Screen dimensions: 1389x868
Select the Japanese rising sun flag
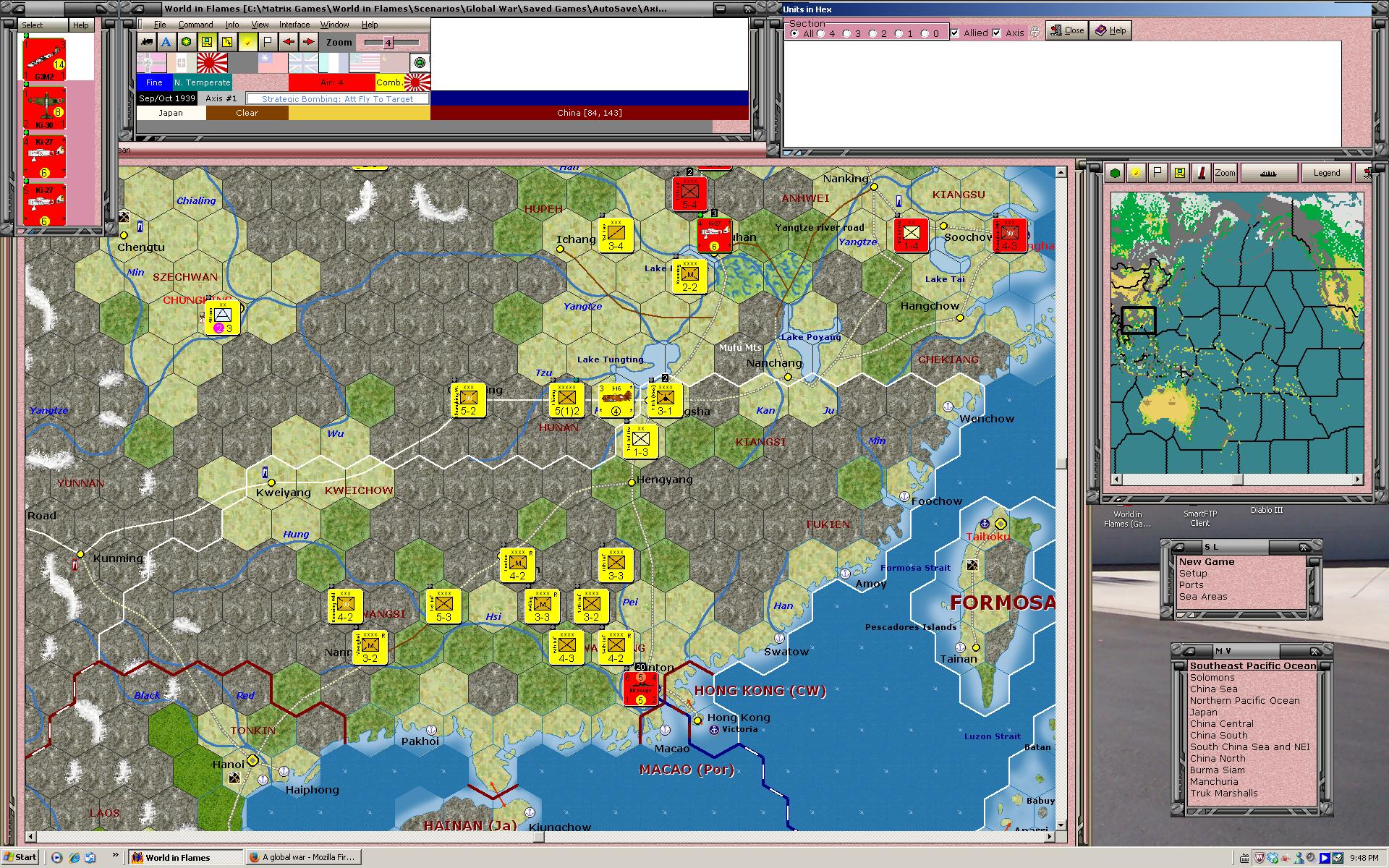213,63
